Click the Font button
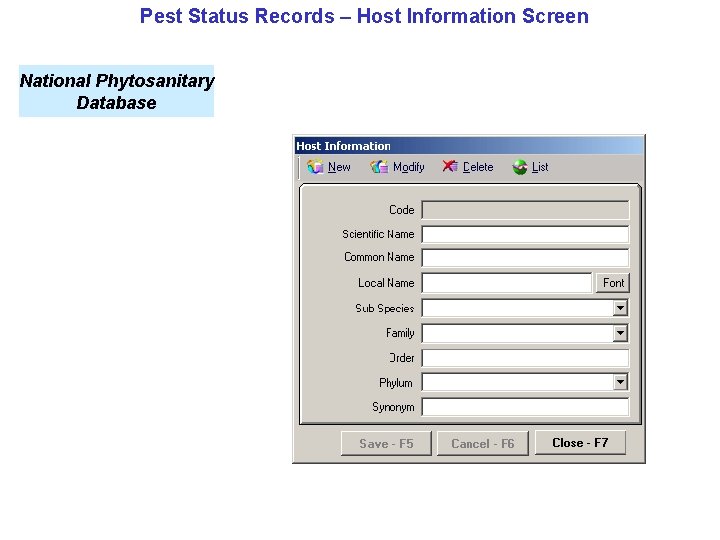The image size is (720, 540). pyautogui.click(x=613, y=282)
